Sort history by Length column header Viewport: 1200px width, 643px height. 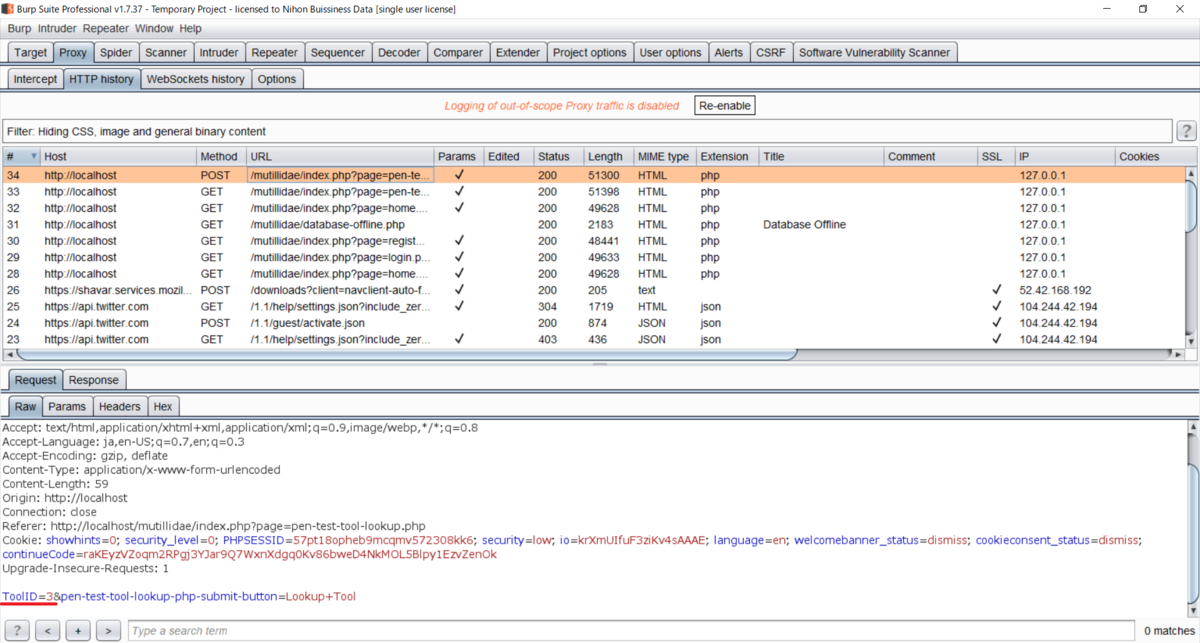point(608,157)
